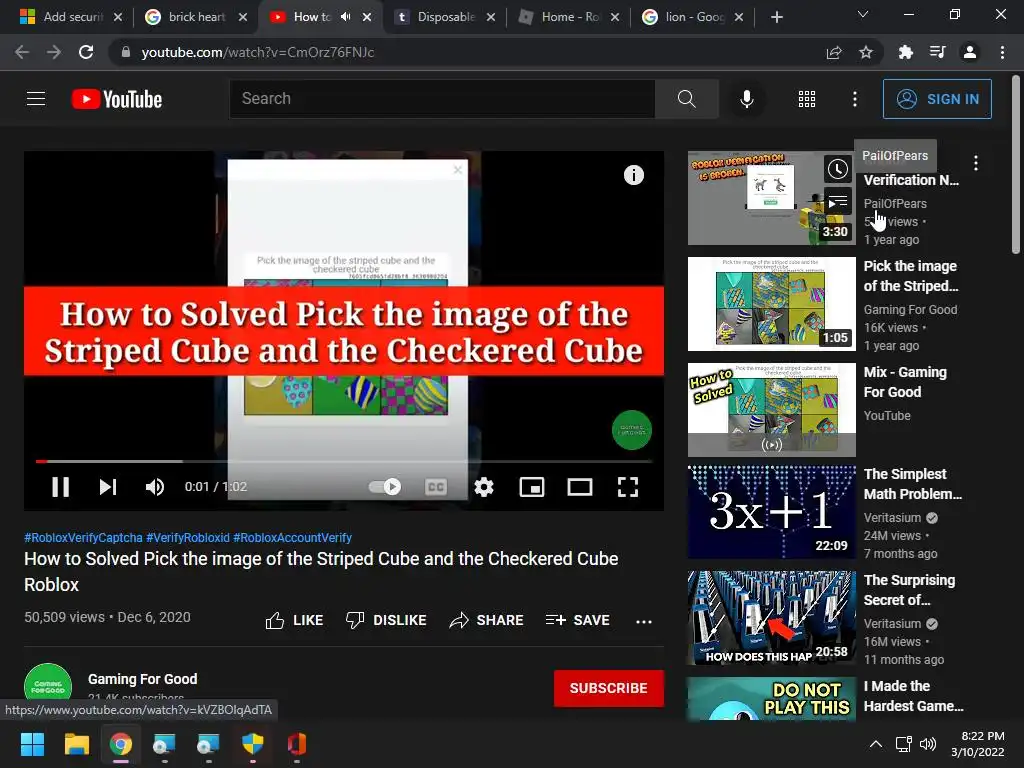Screen dimensions: 1024x768
Task: Open options menu for Verification video
Action: 976,163
